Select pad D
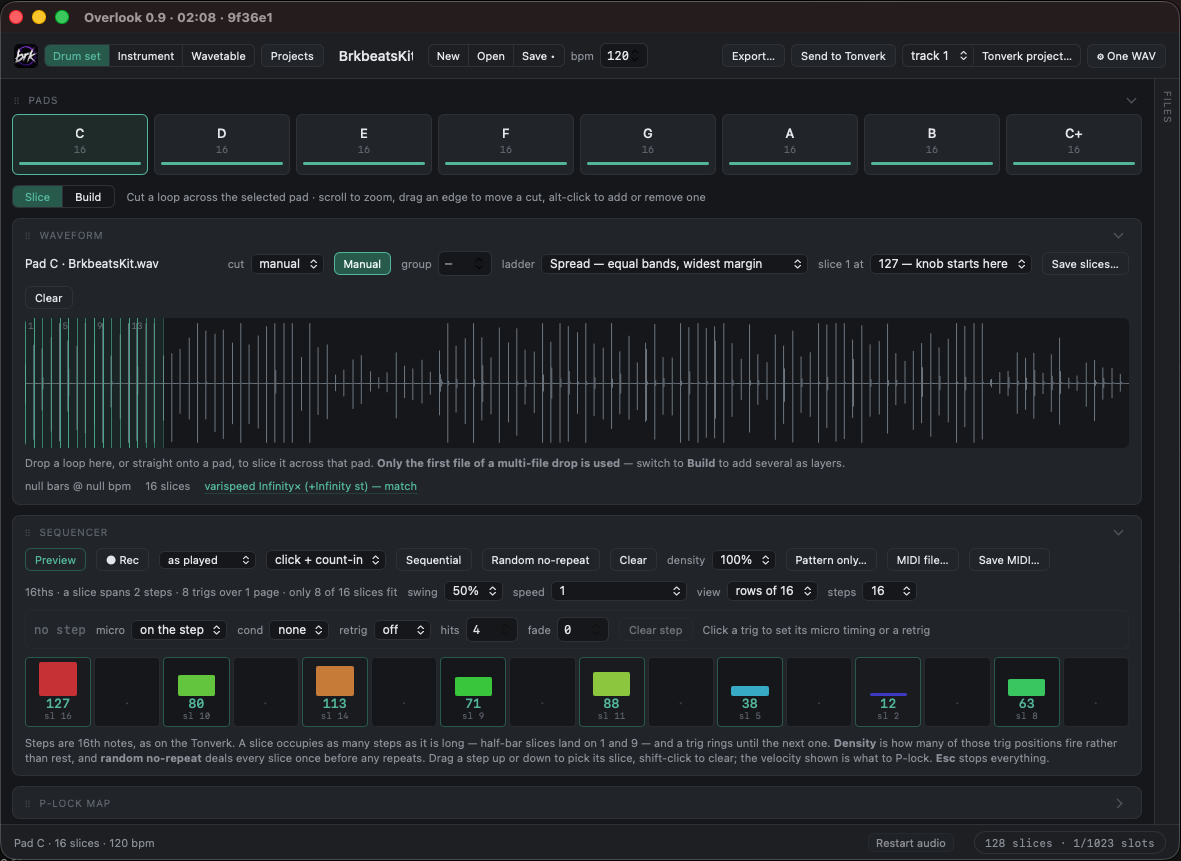The image size is (1181, 861). click(x=221, y=144)
